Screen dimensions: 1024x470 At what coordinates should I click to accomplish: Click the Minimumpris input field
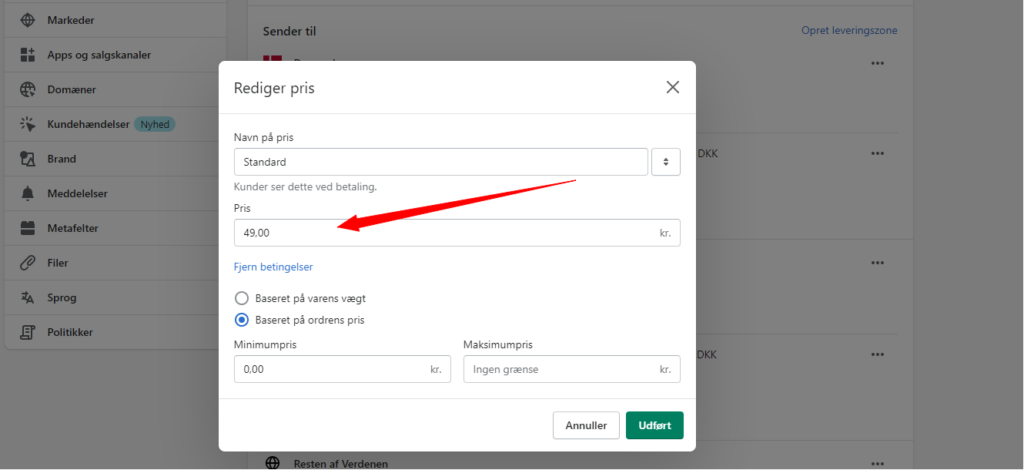click(x=342, y=369)
